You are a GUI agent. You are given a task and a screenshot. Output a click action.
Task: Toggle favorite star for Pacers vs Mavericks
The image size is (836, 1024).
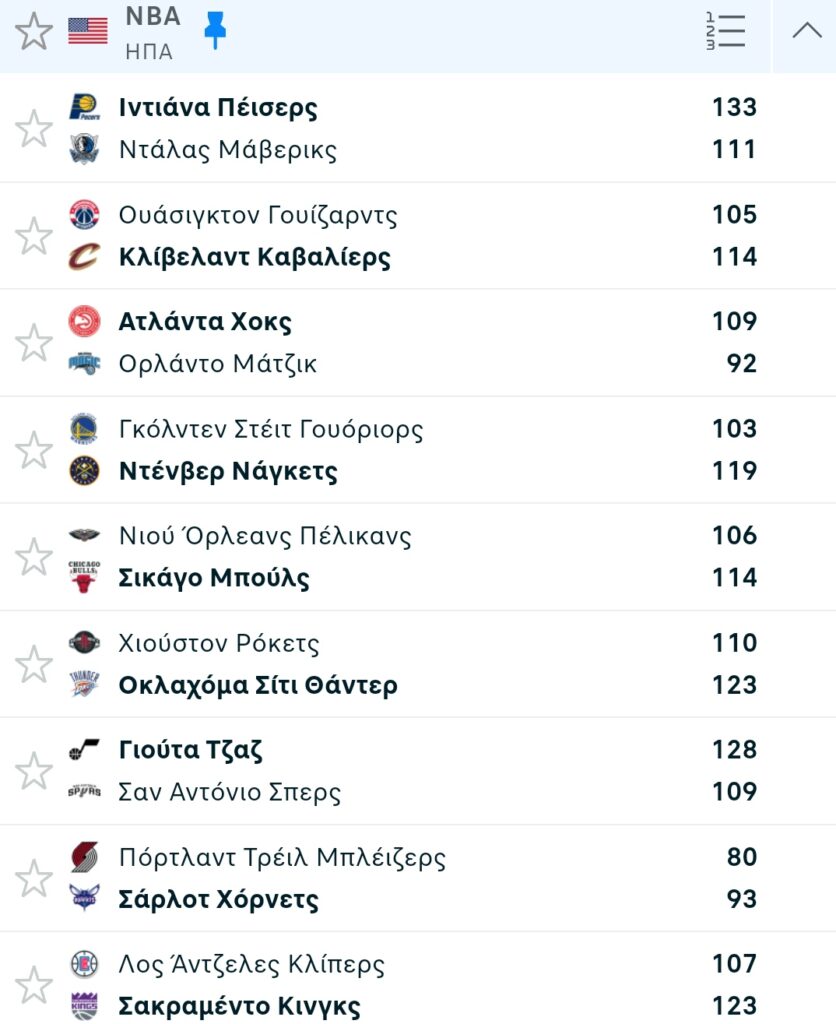coord(34,128)
